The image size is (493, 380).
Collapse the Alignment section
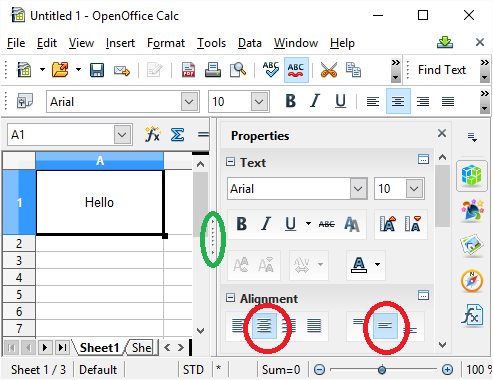pyautogui.click(x=230, y=298)
